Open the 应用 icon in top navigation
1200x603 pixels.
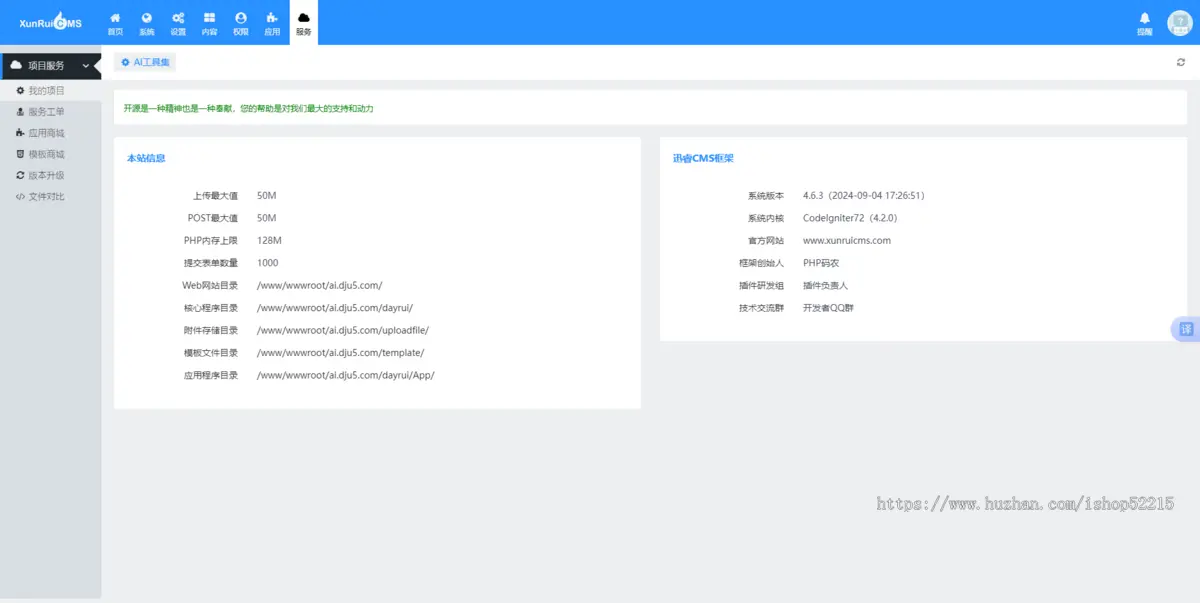tap(271, 17)
